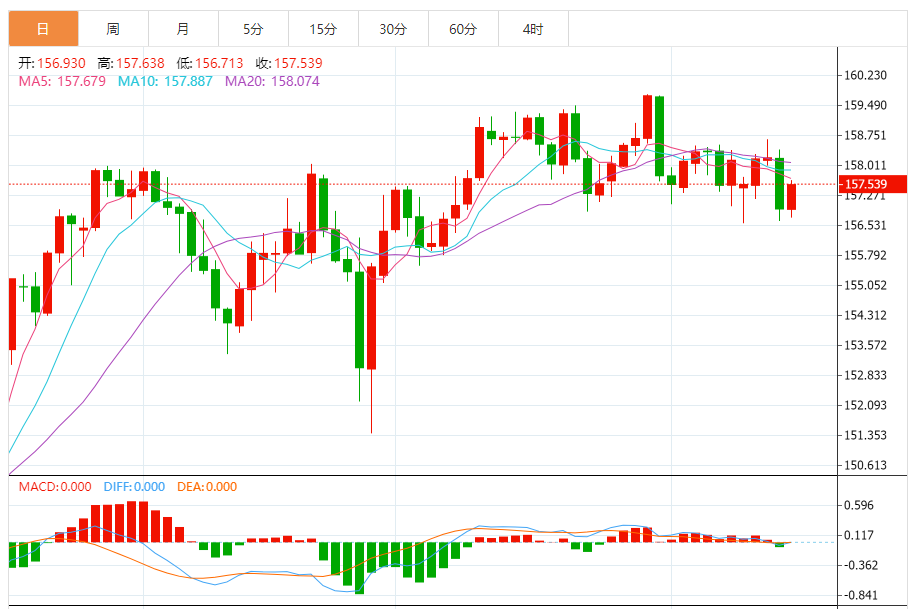The image size is (914, 609).
Task: Click the 154.312 price axis label
Action: (866, 315)
